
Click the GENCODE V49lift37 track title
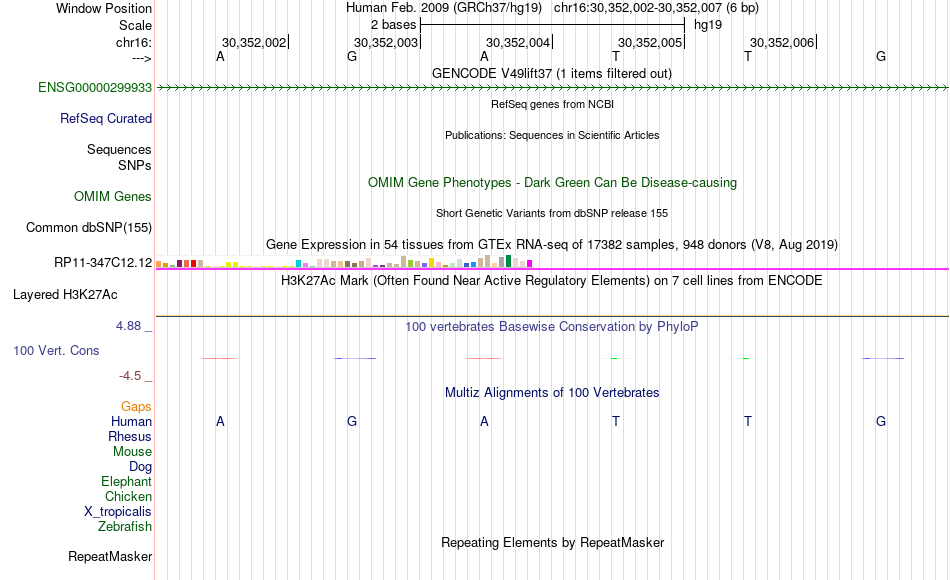(x=551, y=73)
